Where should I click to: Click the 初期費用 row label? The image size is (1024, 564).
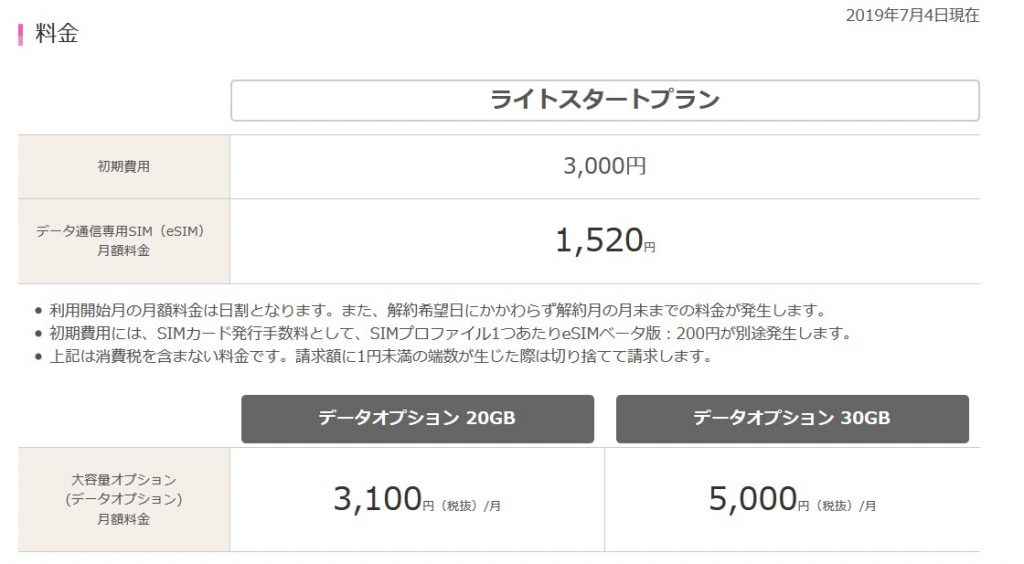tap(123, 167)
